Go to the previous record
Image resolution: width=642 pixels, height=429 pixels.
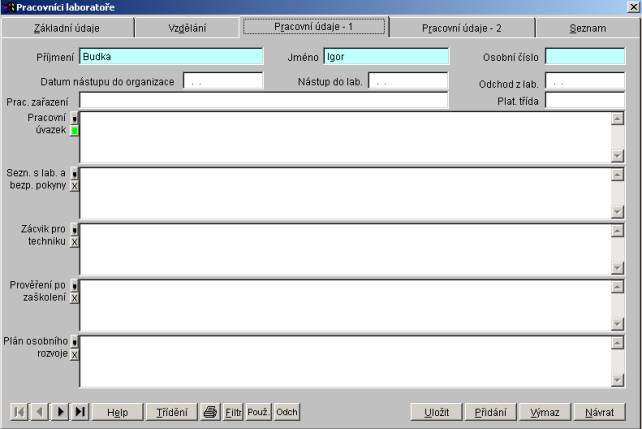(x=39, y=412)
